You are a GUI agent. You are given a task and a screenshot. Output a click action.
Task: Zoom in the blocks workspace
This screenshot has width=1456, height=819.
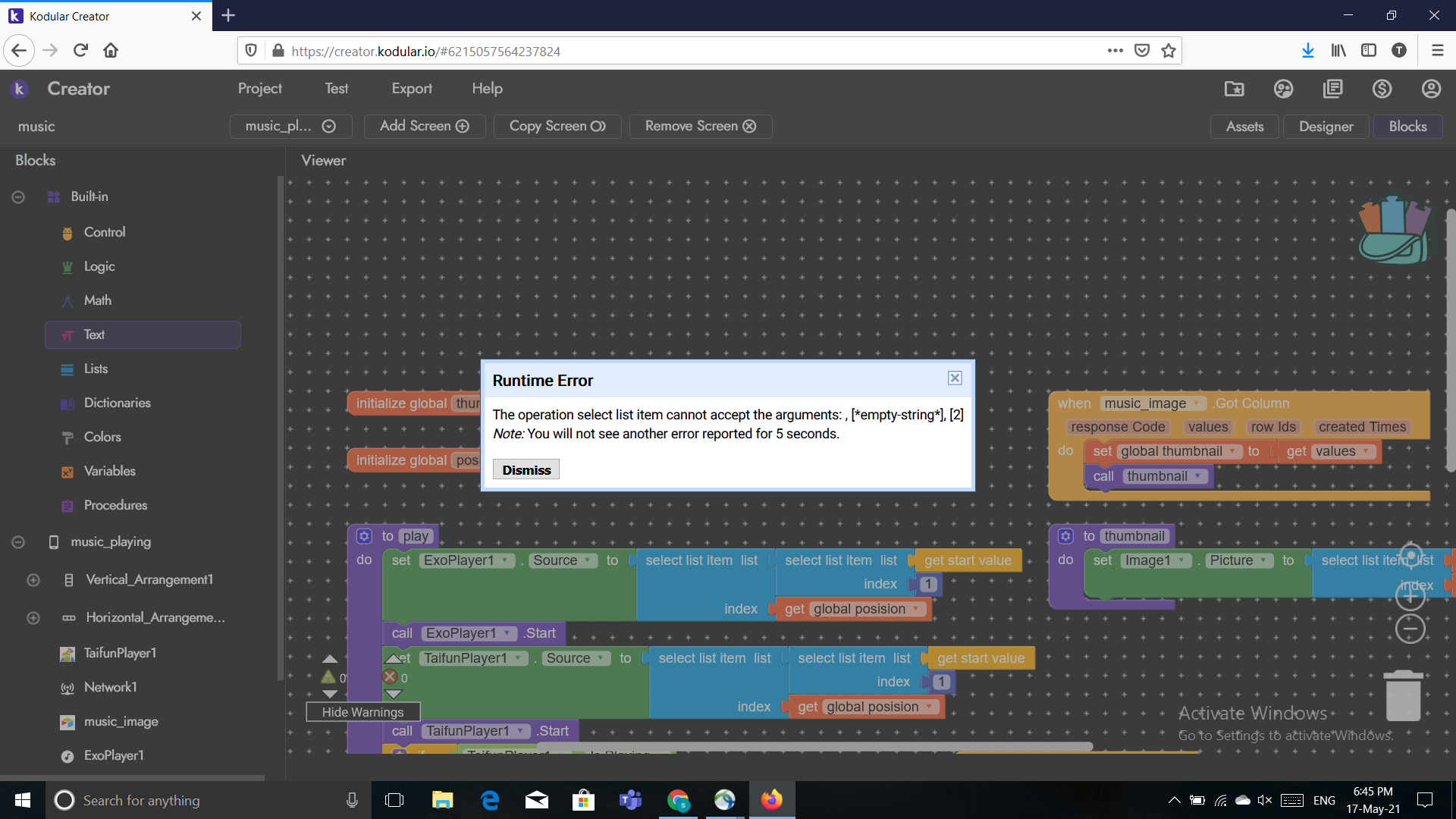pos(1410,597)
